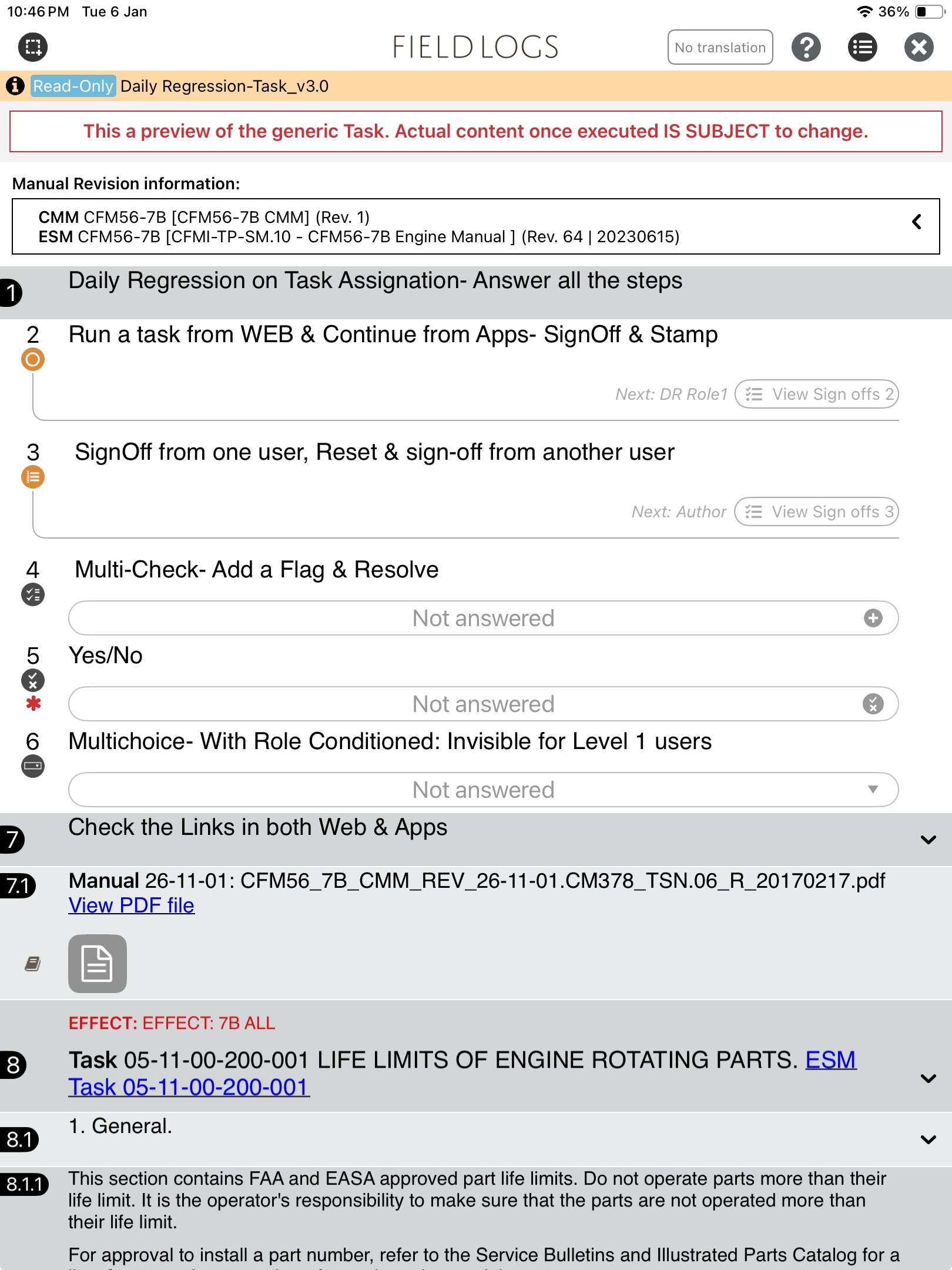The image size is (952, 1270).
Task: Collapse the 1. General subsection
Action: point(928,1139)
